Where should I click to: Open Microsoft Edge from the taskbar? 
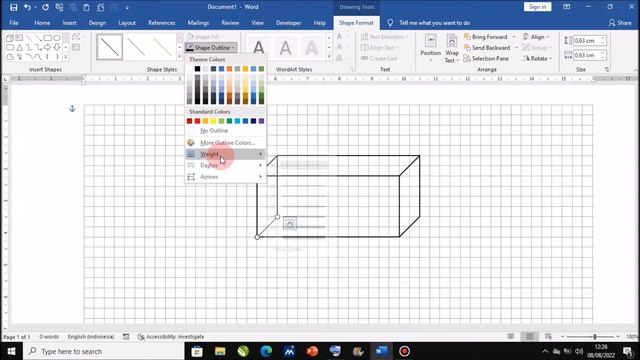266,351
